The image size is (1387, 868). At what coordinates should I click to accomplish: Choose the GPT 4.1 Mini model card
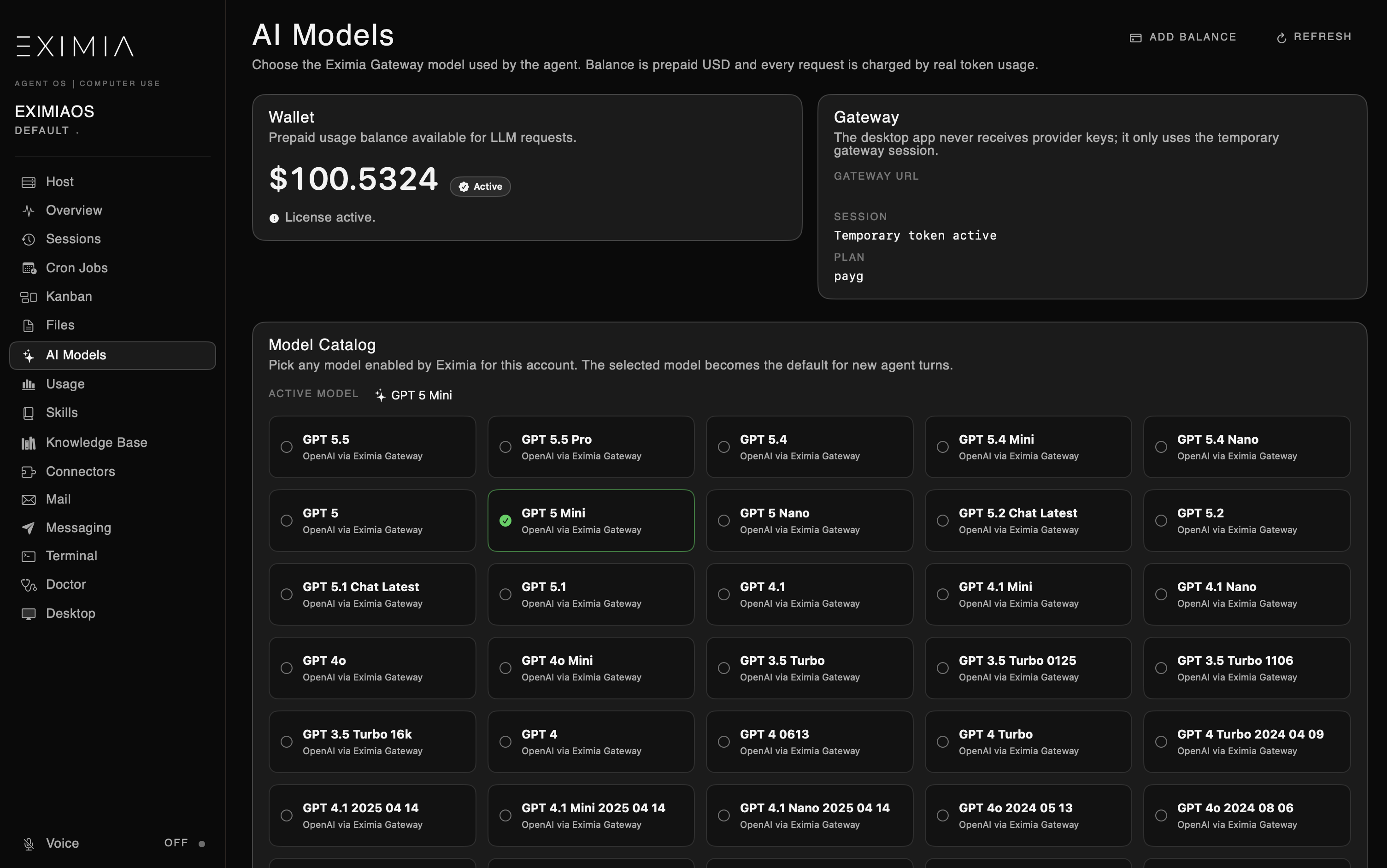[1028, 595]
